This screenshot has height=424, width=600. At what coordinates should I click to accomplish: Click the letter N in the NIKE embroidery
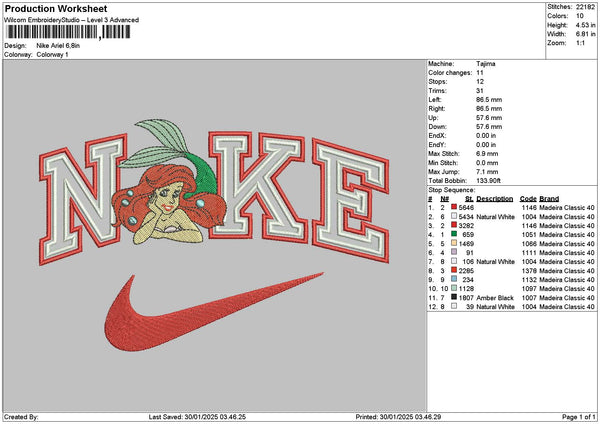(83, 199)
